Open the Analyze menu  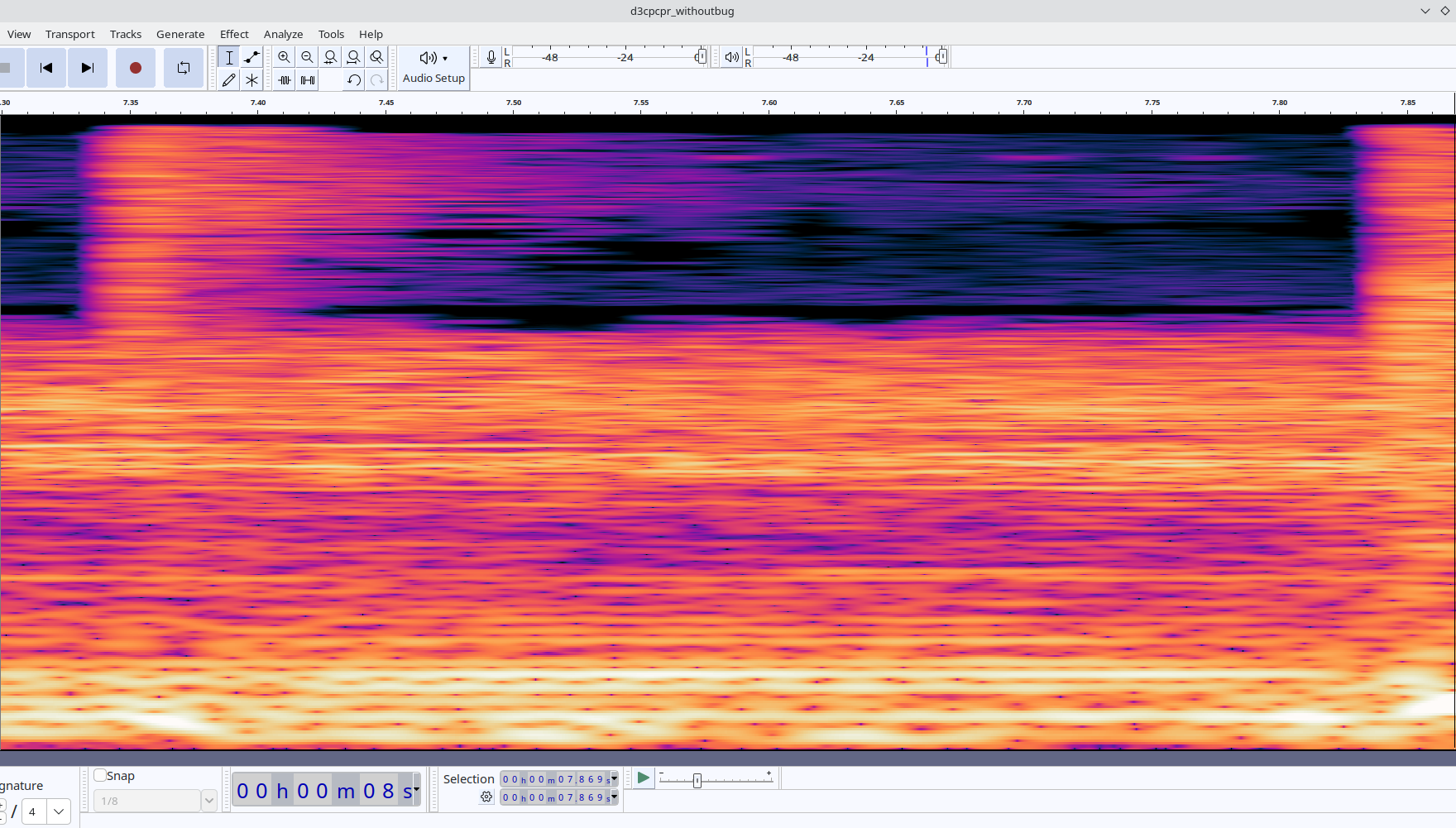[283, 34]
